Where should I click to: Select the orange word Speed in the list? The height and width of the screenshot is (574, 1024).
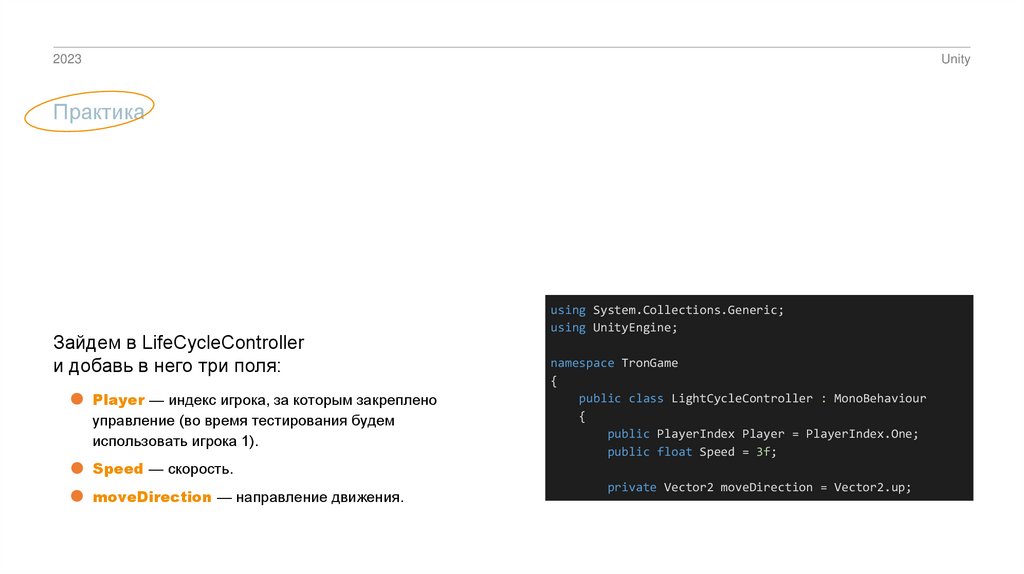tap(118, 469)
